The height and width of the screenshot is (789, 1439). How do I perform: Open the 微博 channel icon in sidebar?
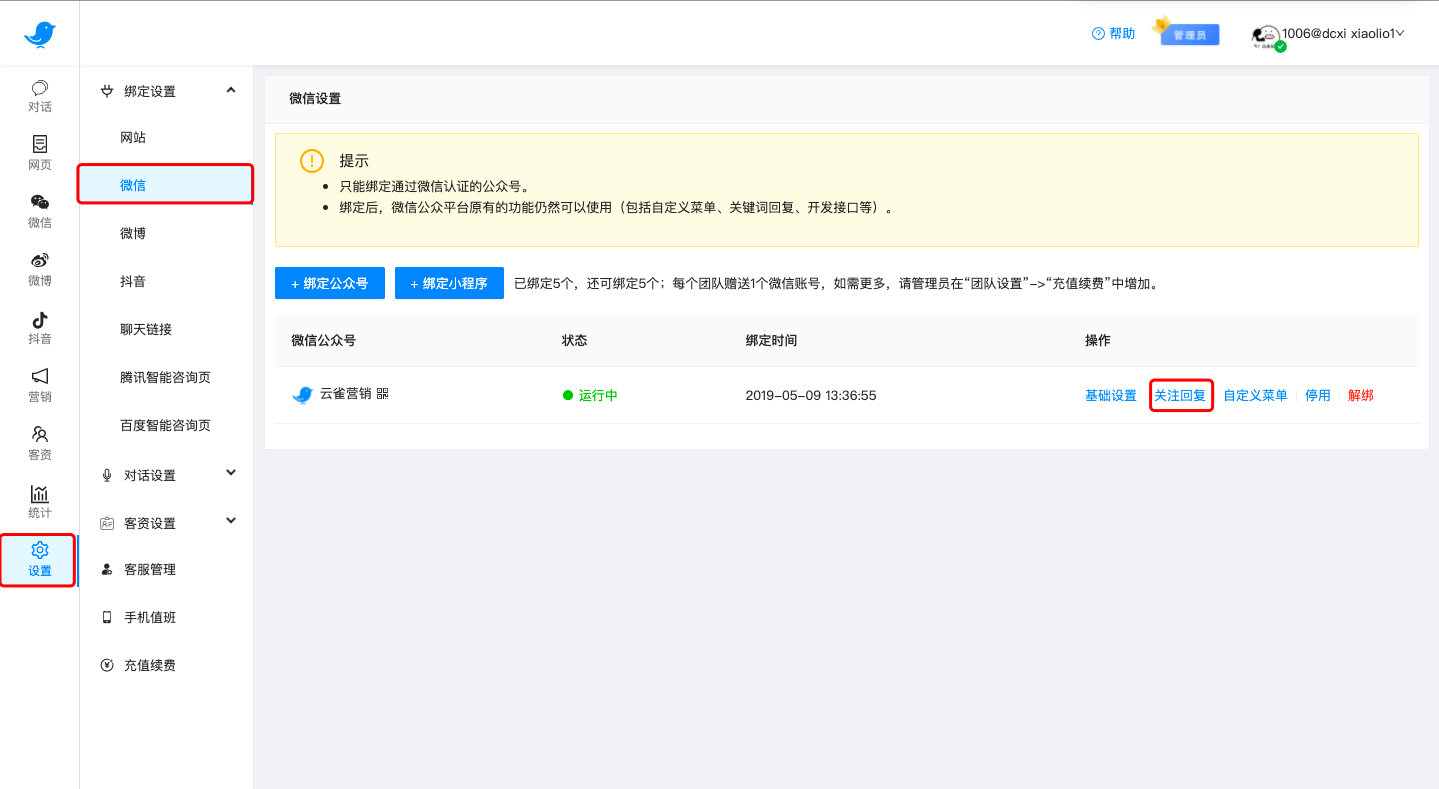coord(39,270)
